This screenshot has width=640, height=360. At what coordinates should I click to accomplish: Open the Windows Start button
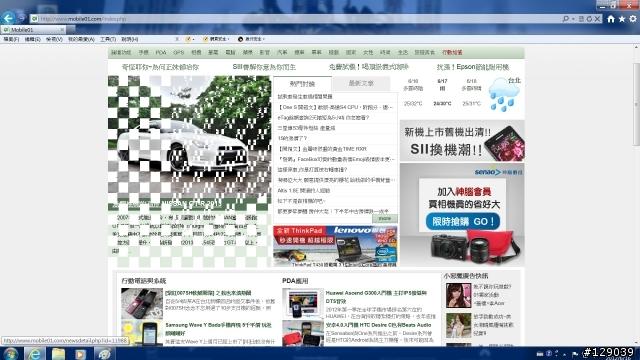(11, 353)
